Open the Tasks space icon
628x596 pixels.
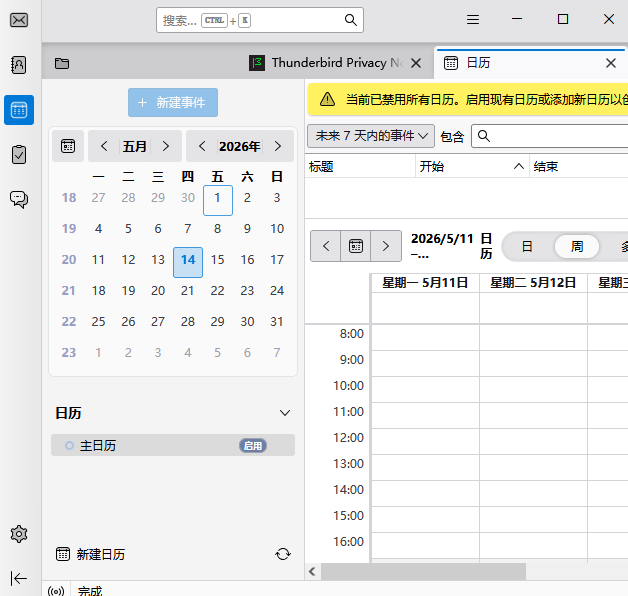tap(19, 155)
